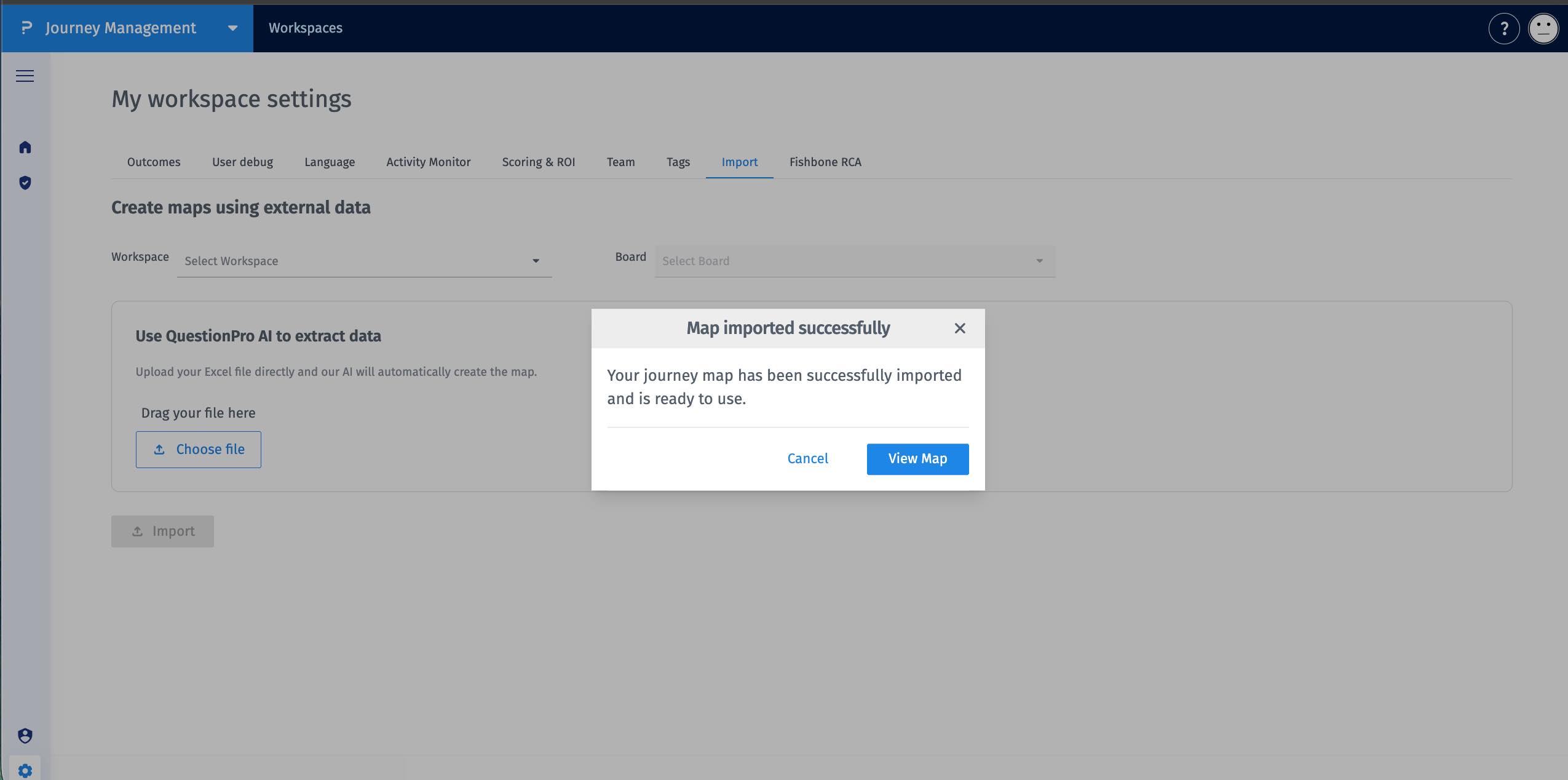
Task: Open the Settings gear in the sidebar
Action: click(x=25, y=770)
